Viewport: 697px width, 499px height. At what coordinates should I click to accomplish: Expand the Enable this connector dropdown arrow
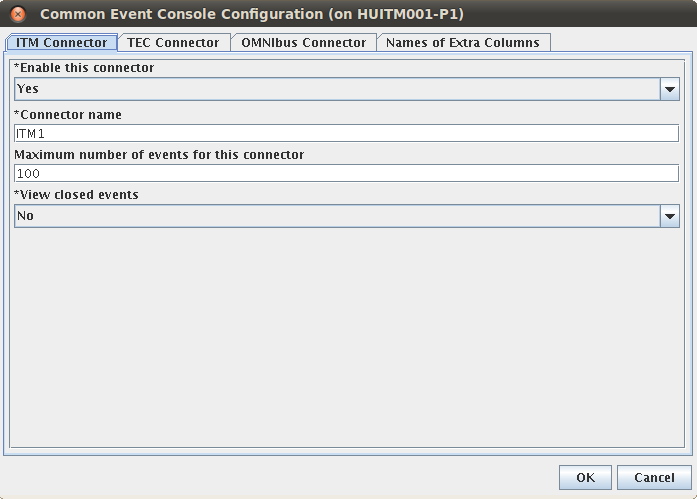669,89
